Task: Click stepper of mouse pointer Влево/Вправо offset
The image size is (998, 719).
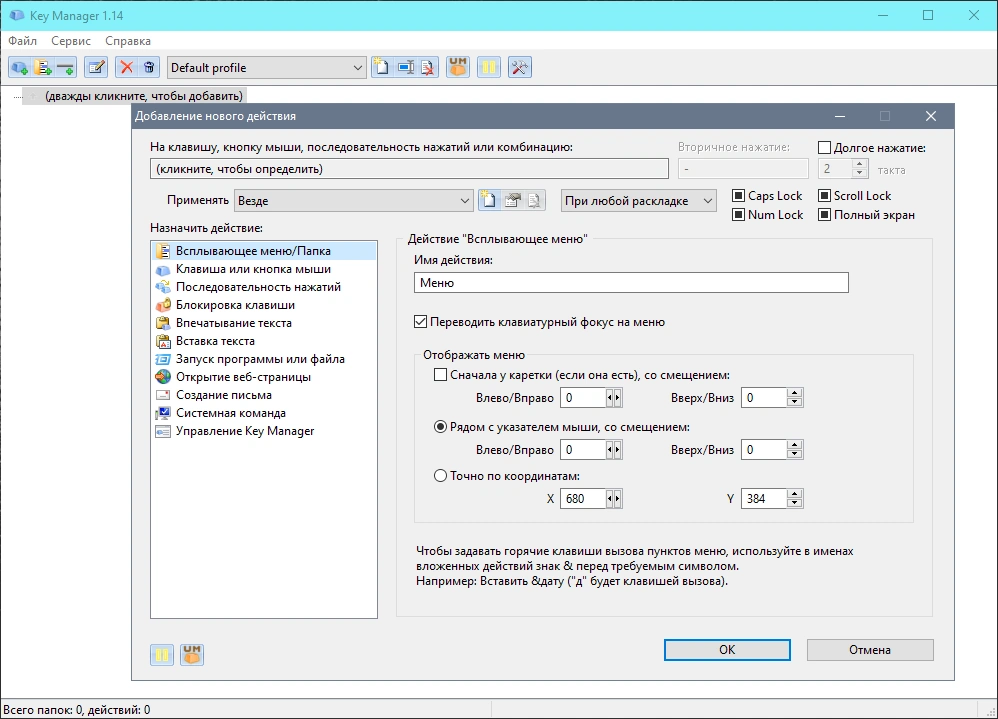Action: 614,450
